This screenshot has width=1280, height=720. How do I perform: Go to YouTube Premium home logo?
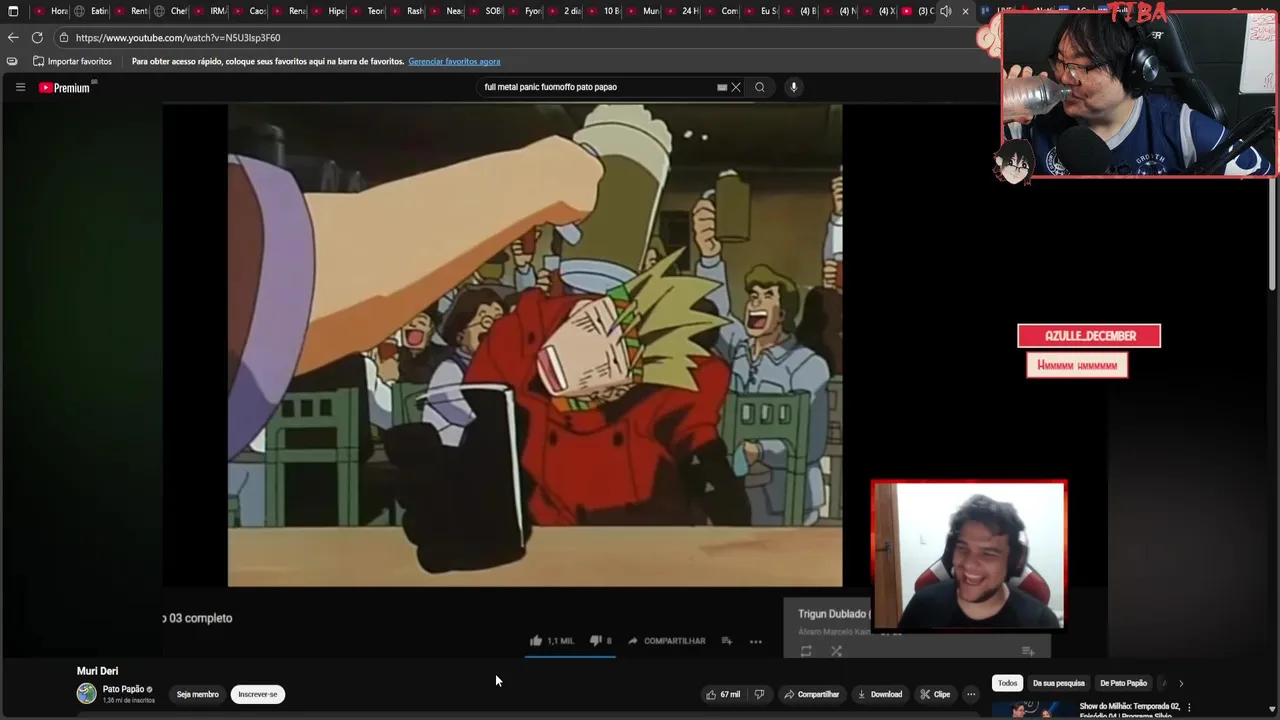(x=65, y=88)
